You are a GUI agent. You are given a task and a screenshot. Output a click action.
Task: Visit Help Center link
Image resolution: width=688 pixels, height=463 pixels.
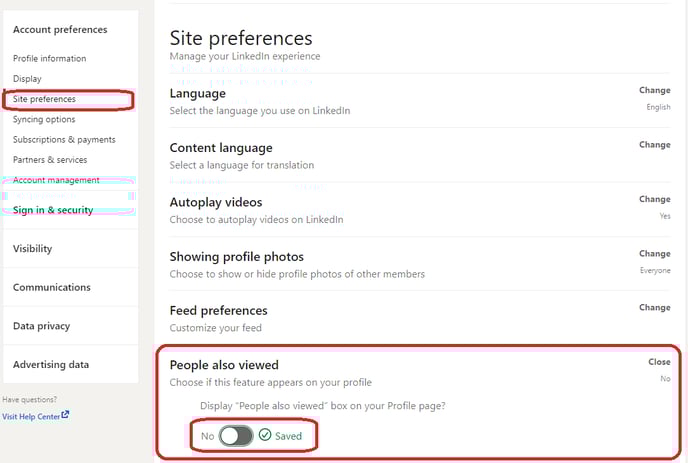coord(31,416)
